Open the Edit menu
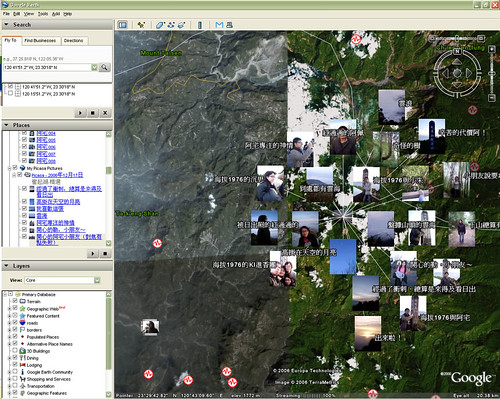This screenshot has height=399, width=500. pos(17,14)
